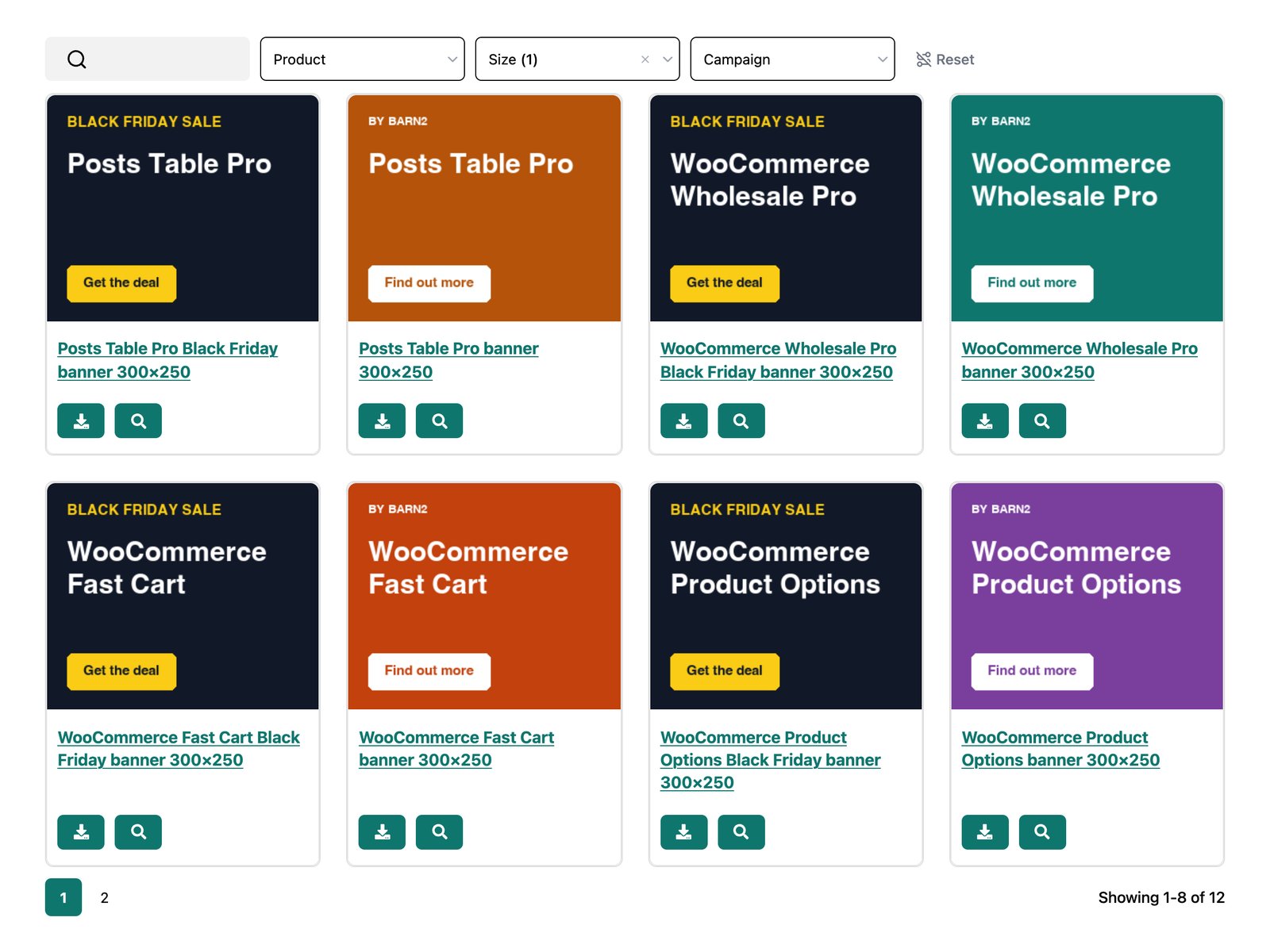Preview WooCommerce Product Options banner 300×250
Image resolution: width=1270 pixels, height=952 pixels.
point(1042,832)
